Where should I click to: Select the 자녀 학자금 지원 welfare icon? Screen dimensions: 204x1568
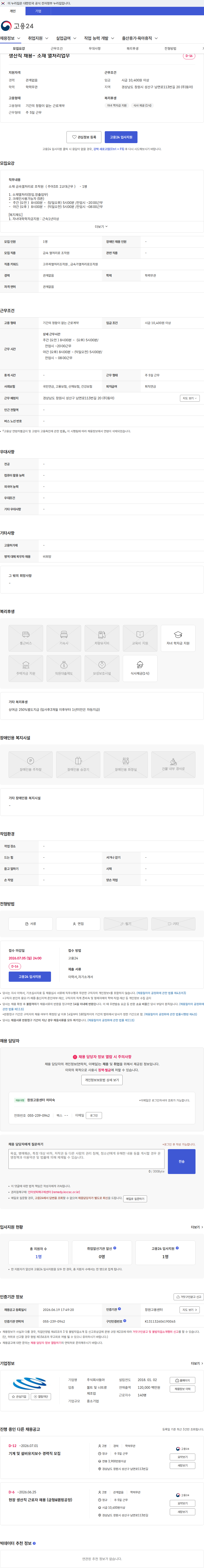pos(178,639)
